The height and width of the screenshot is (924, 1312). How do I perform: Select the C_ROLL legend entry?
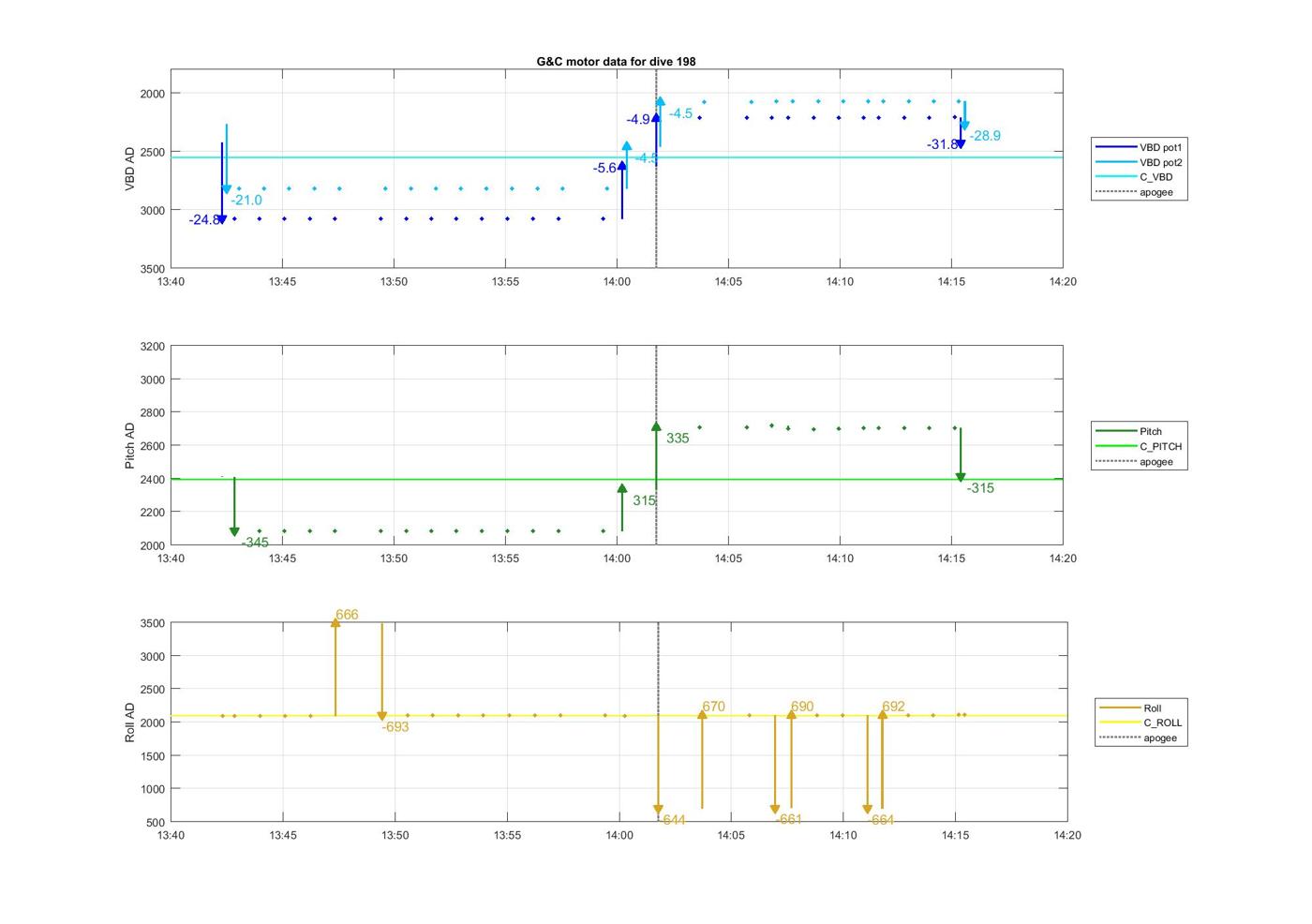pyautogui.click(x=1141, y=723)
